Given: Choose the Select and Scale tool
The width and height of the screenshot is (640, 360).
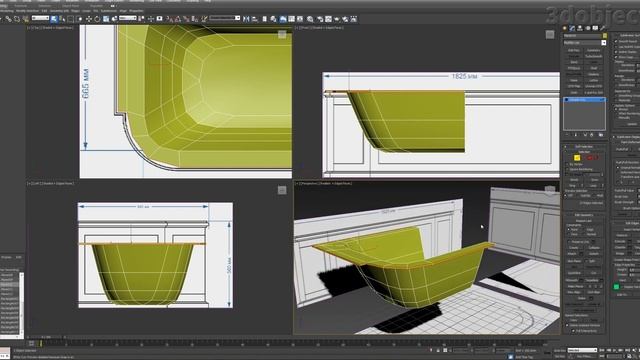Looking at the screenshot, I should tap(106, 19).
